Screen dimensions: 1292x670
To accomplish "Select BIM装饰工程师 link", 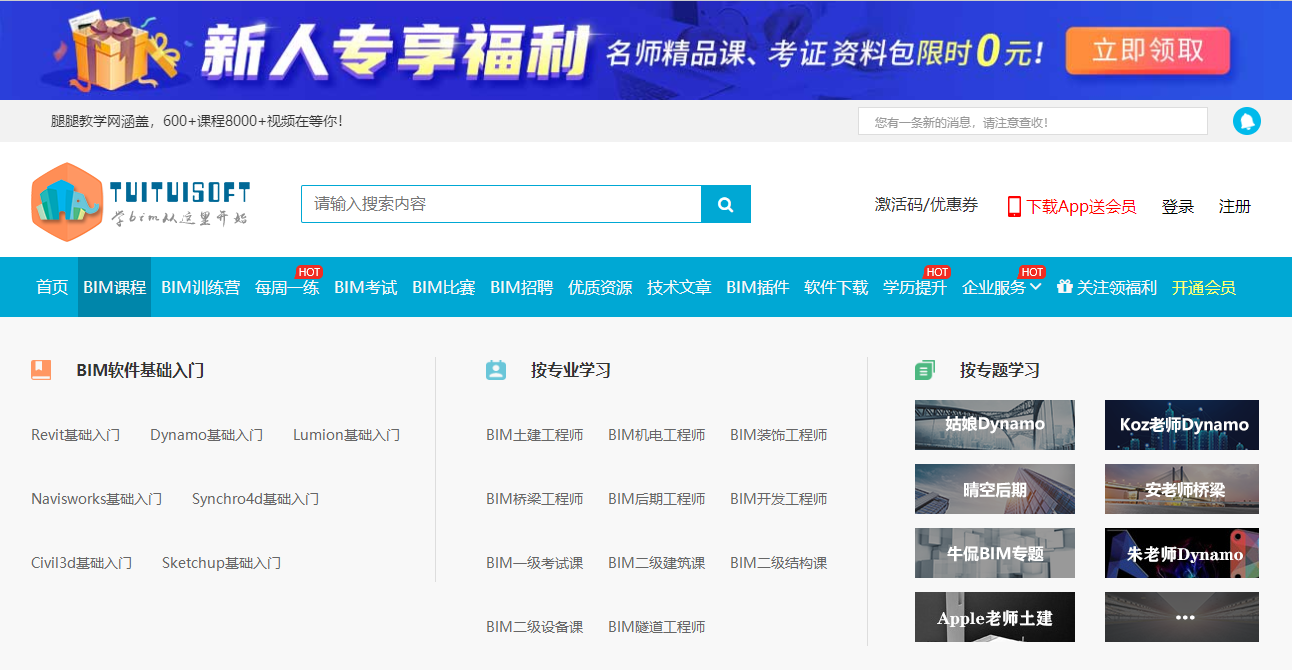I will (778, 435).
